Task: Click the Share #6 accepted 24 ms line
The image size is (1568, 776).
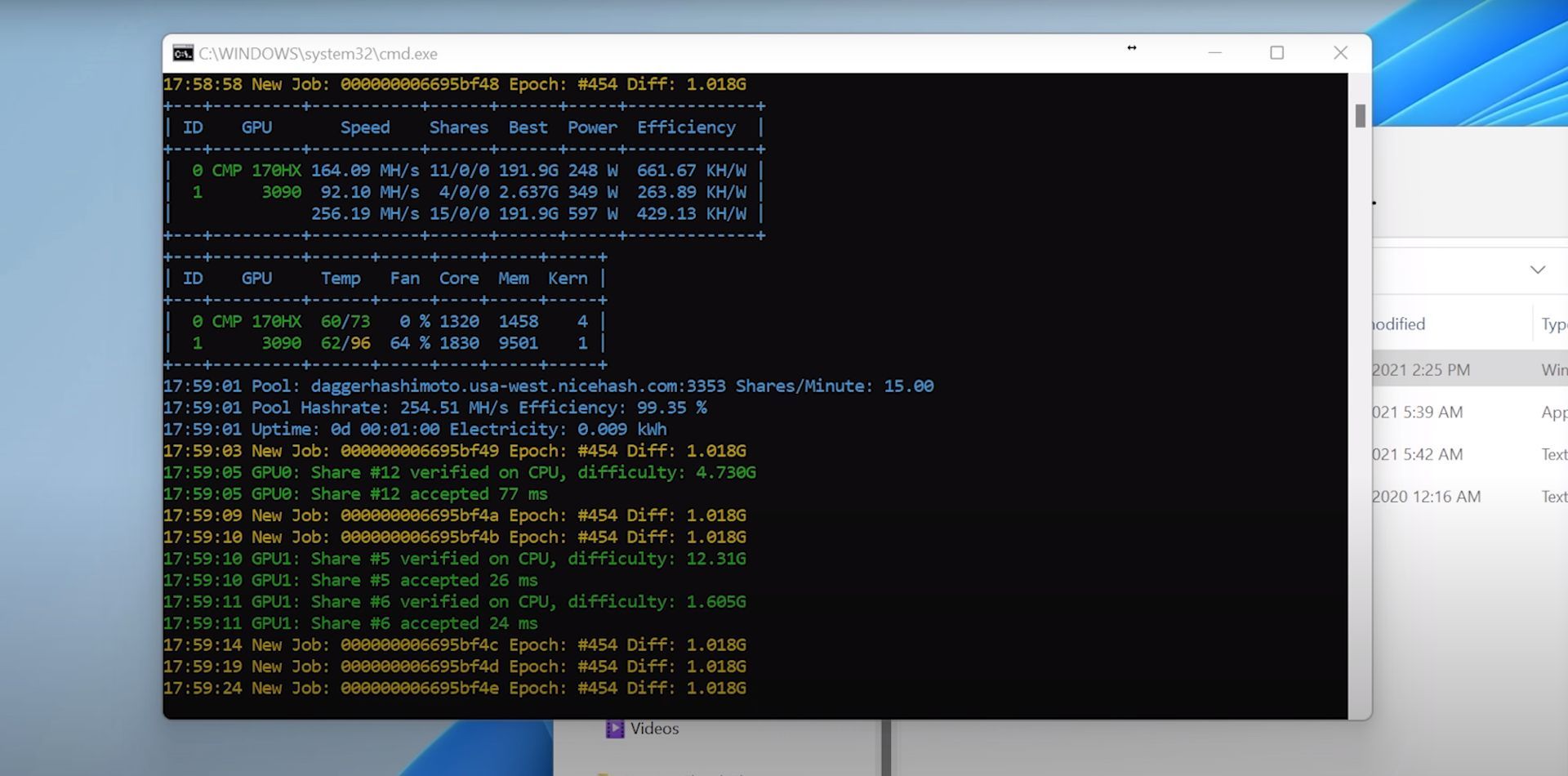Action: [x=350, y=623]
